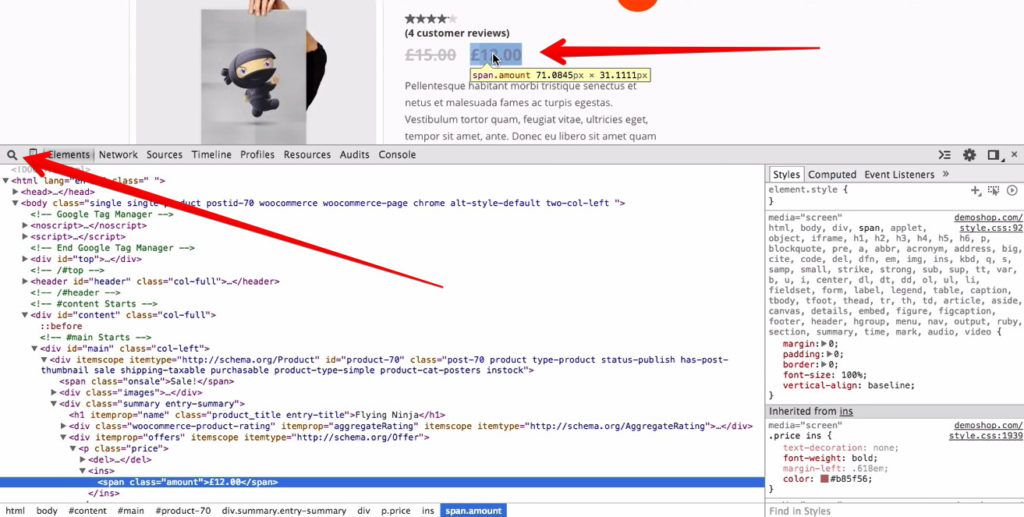Expand the noscript node
Image resolution: width=1024 pixels, height=517 pixels.
25,225
